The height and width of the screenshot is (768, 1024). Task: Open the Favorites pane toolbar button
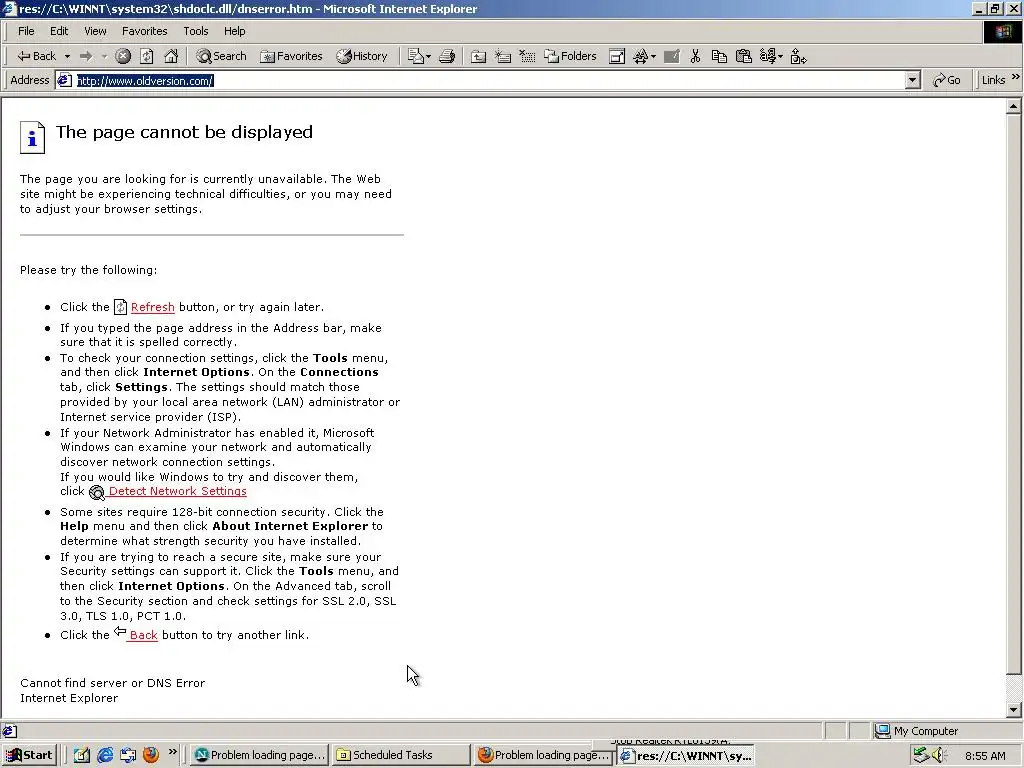click(291, 56)
